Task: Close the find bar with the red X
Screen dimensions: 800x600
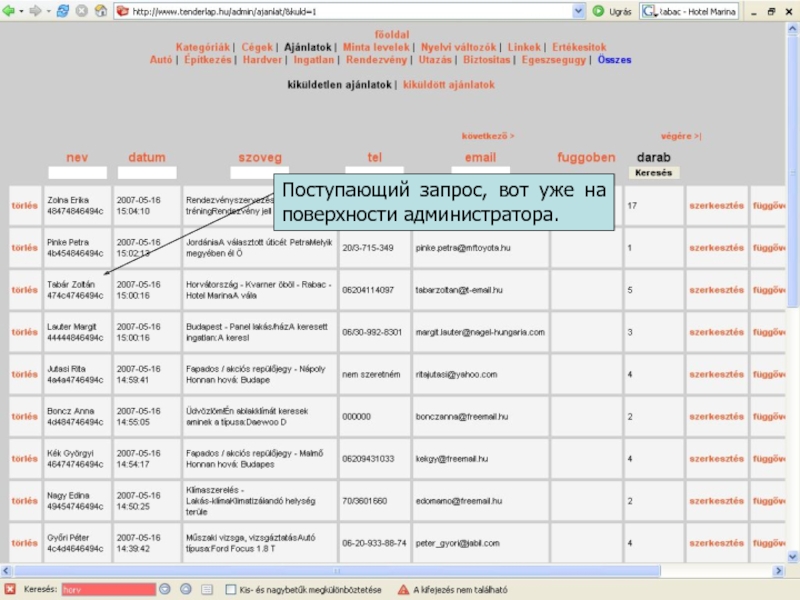Action: 9,590
